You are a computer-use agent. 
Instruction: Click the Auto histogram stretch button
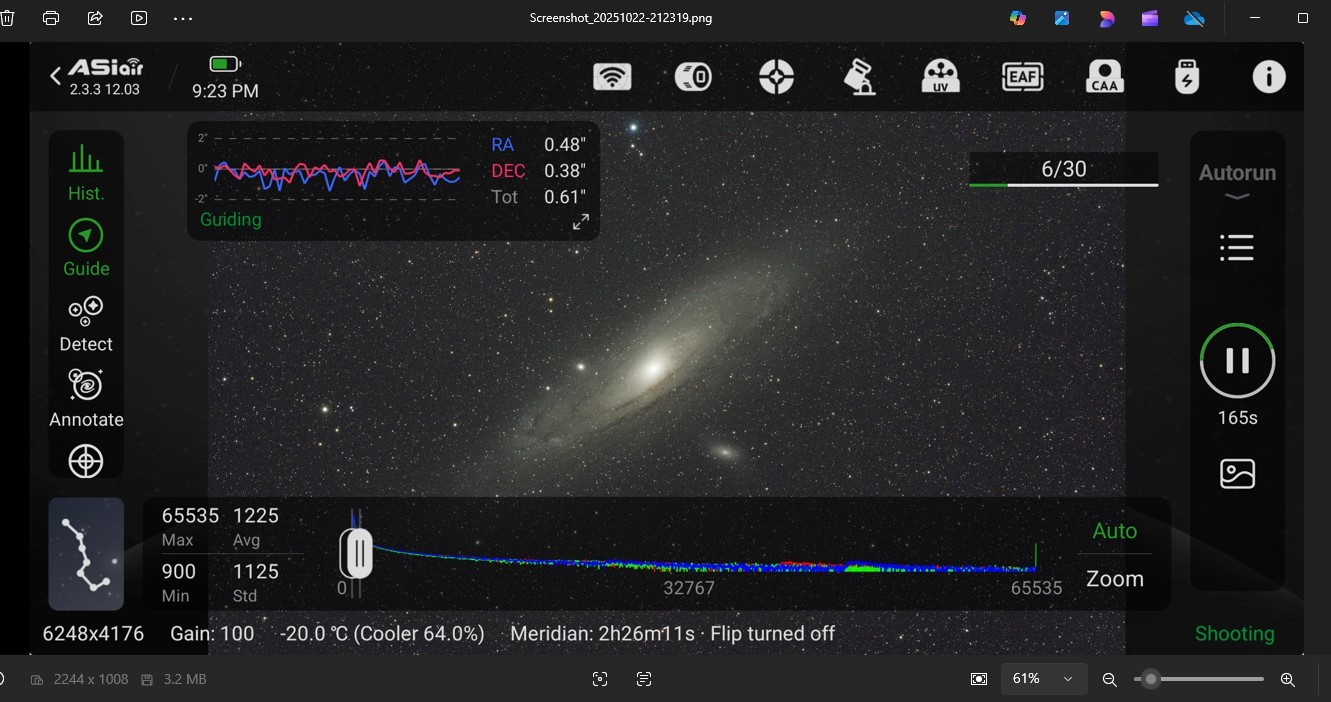coord(1114,531)
